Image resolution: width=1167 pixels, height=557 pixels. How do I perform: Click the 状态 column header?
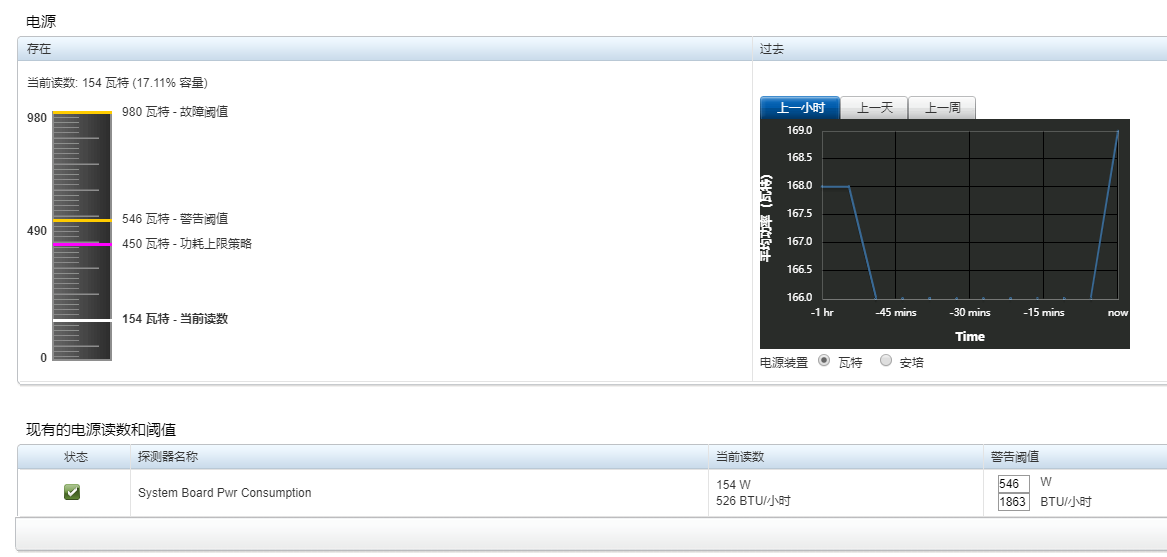(x=74, y=457)
